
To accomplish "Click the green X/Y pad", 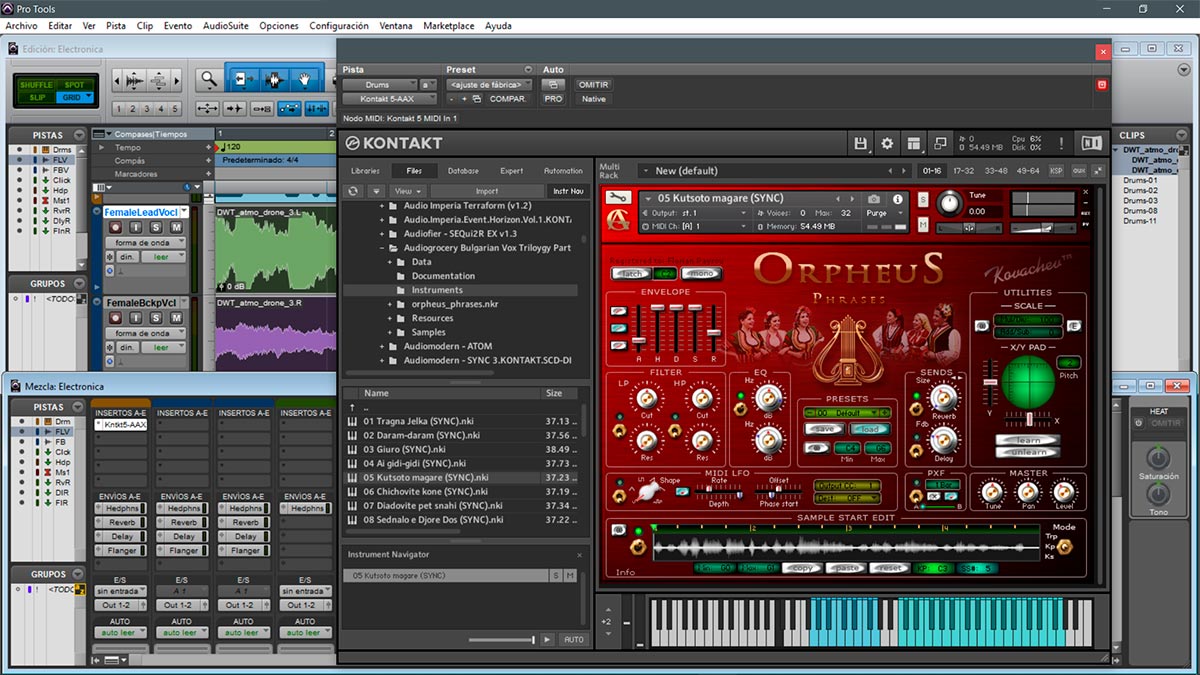I will pos(1028,381).
